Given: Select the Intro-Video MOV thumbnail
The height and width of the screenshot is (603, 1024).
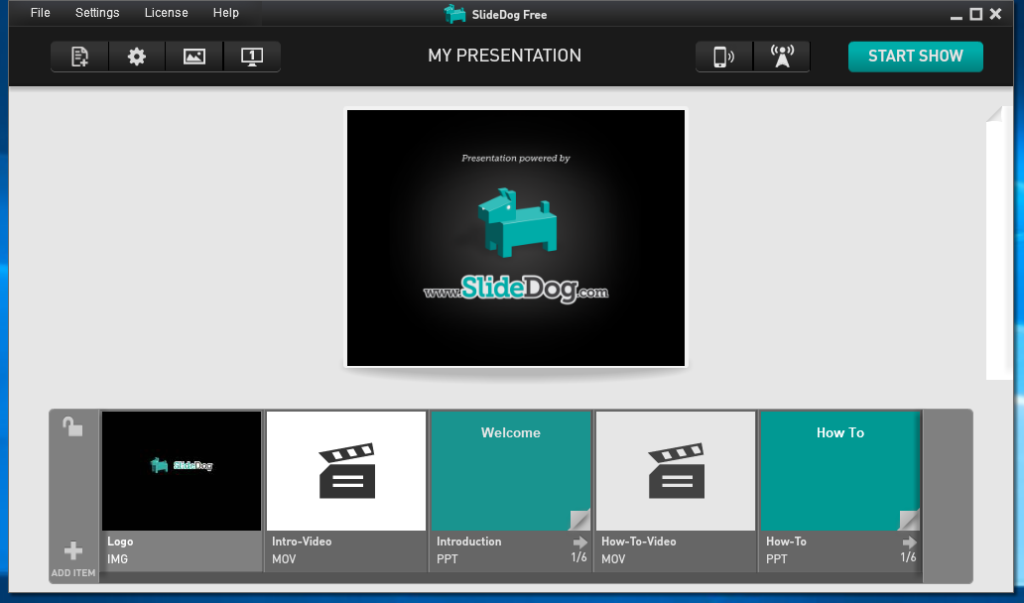Looking at the screenshot, I should click(x=345, y=470).
